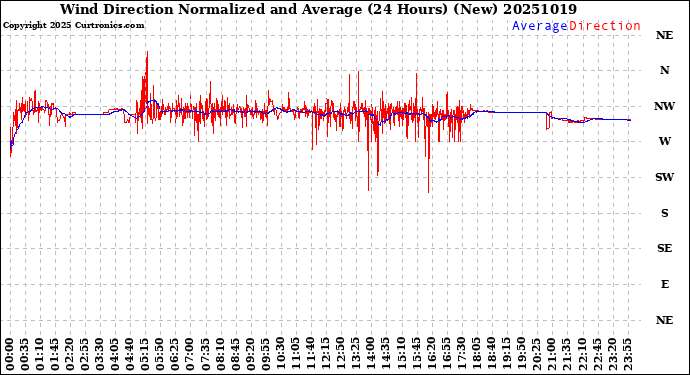Click the 00:00 time label

point(10,355)
